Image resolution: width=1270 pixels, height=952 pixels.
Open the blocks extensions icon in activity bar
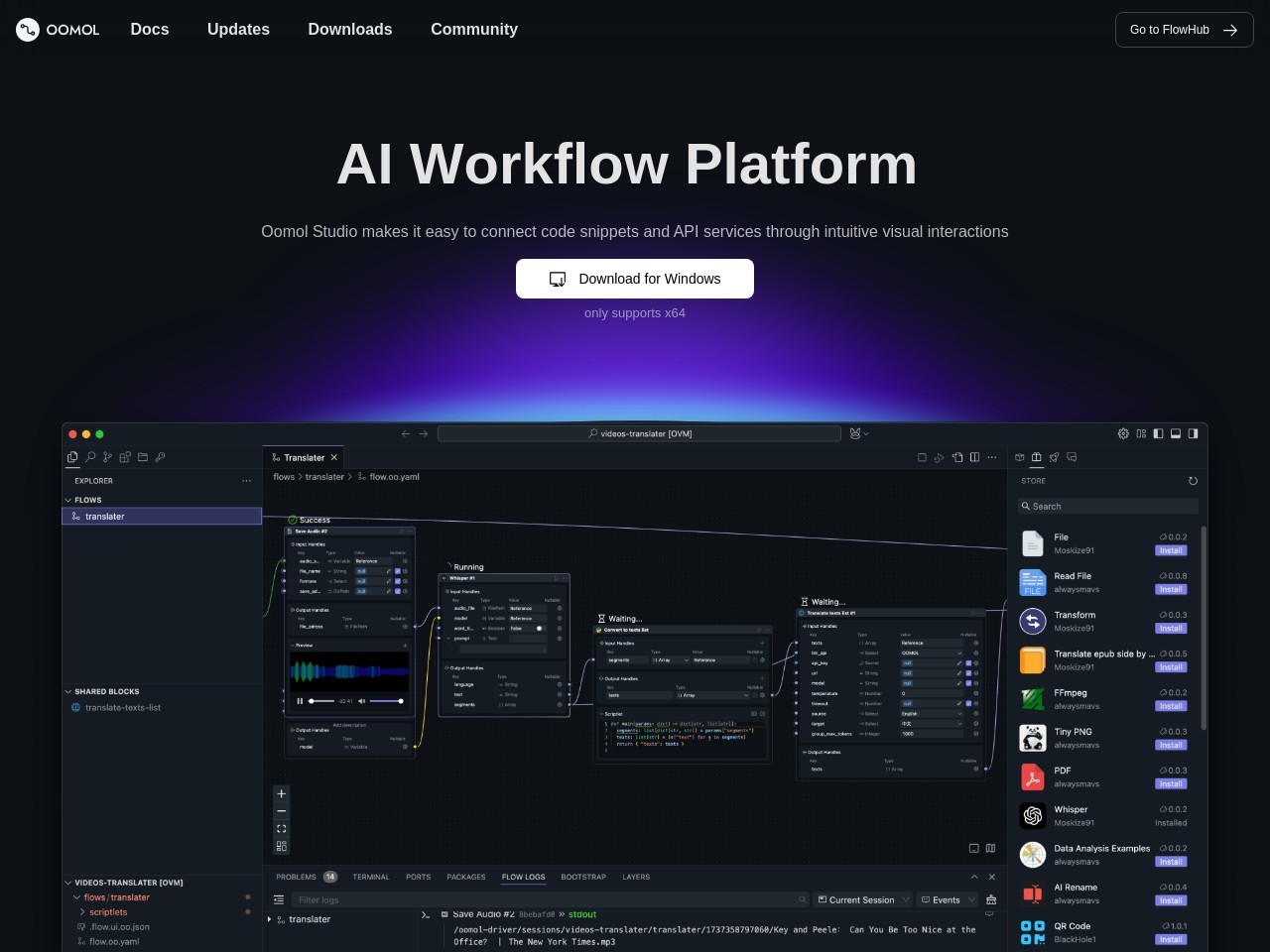point(125,457)
